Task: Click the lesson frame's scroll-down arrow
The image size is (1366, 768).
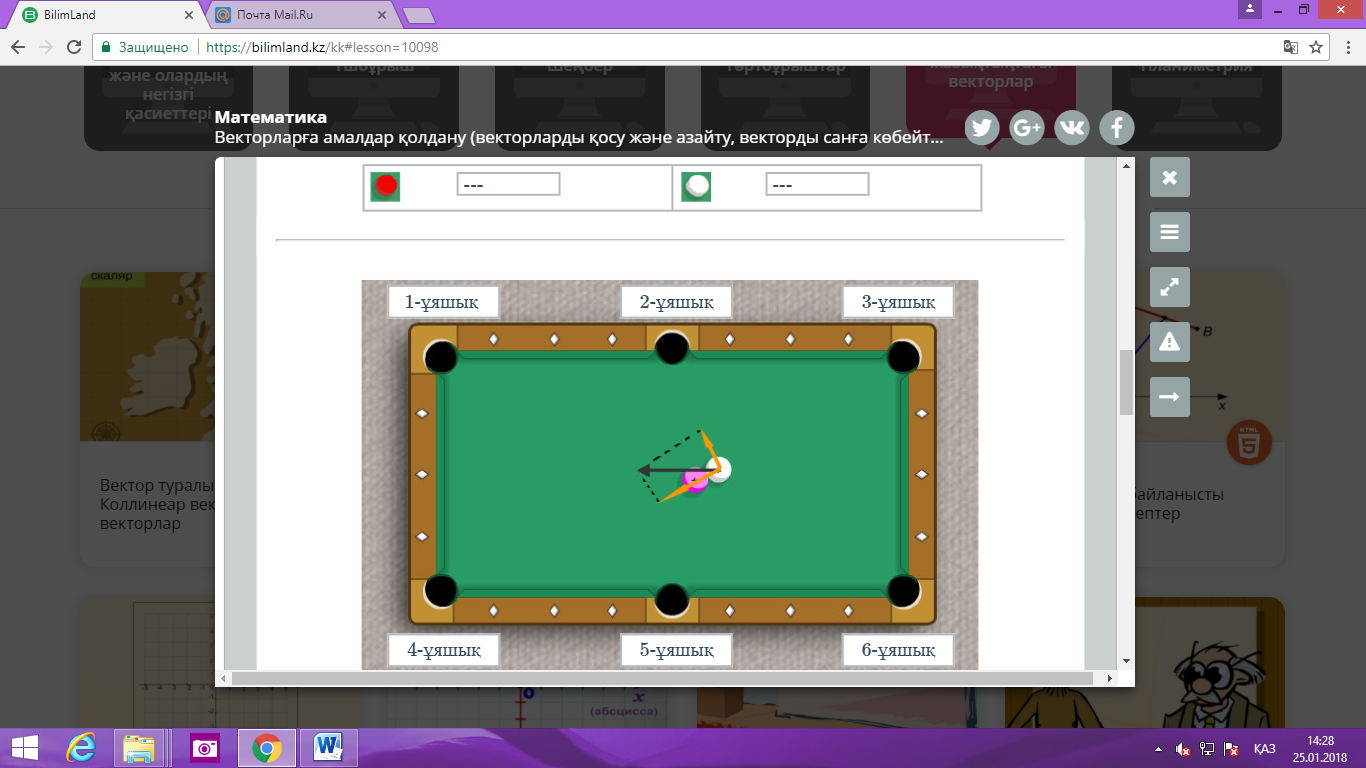Action: 1126,661
